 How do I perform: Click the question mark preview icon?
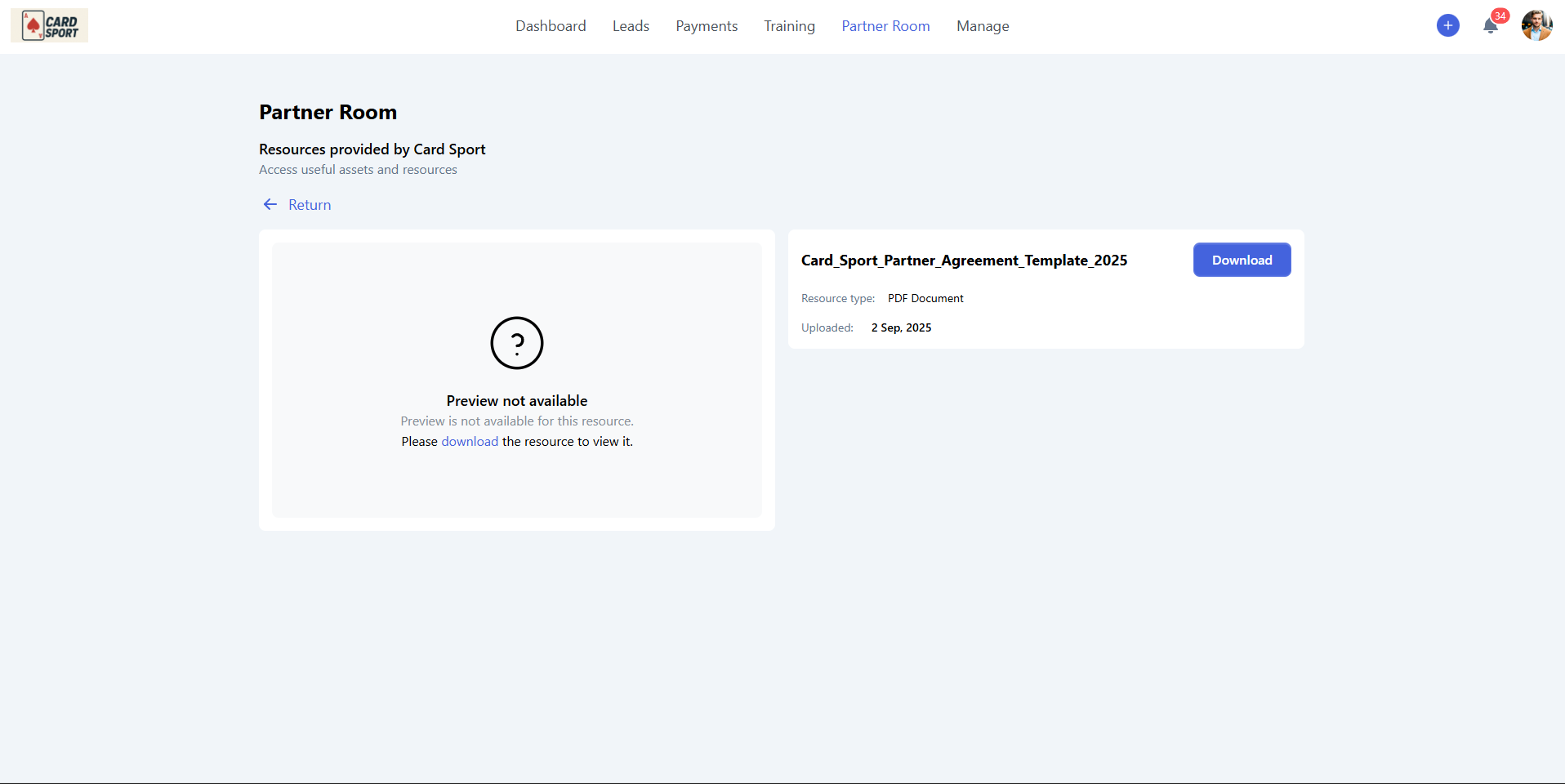point(516,343)
